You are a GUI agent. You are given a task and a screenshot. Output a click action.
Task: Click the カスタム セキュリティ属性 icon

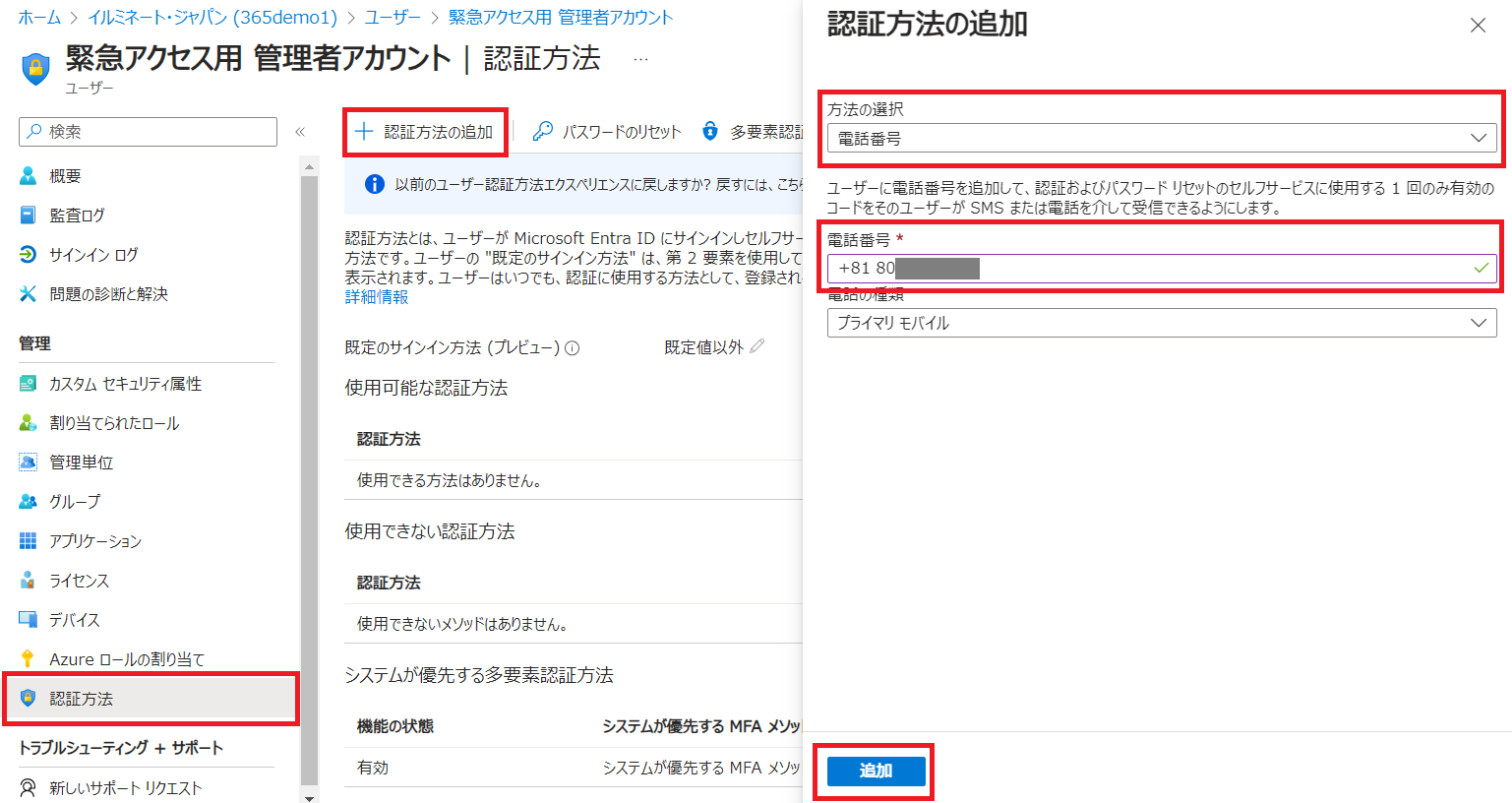(x=29, y=384)
